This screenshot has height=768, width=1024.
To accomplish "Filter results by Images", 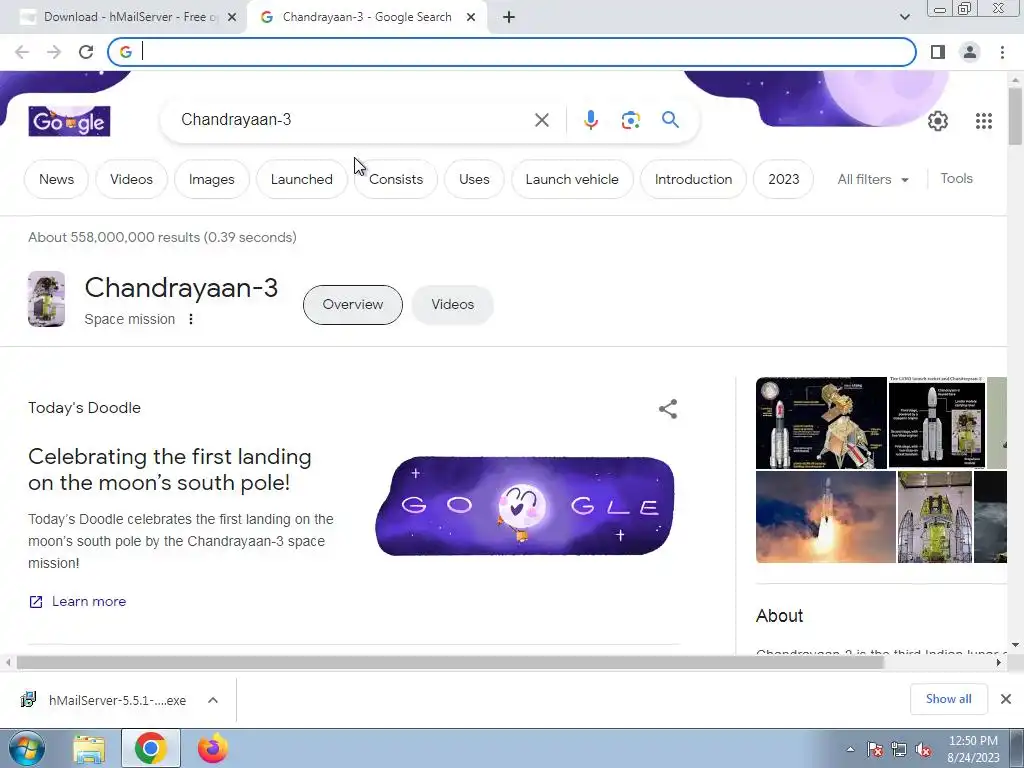I will coord(212,179).
